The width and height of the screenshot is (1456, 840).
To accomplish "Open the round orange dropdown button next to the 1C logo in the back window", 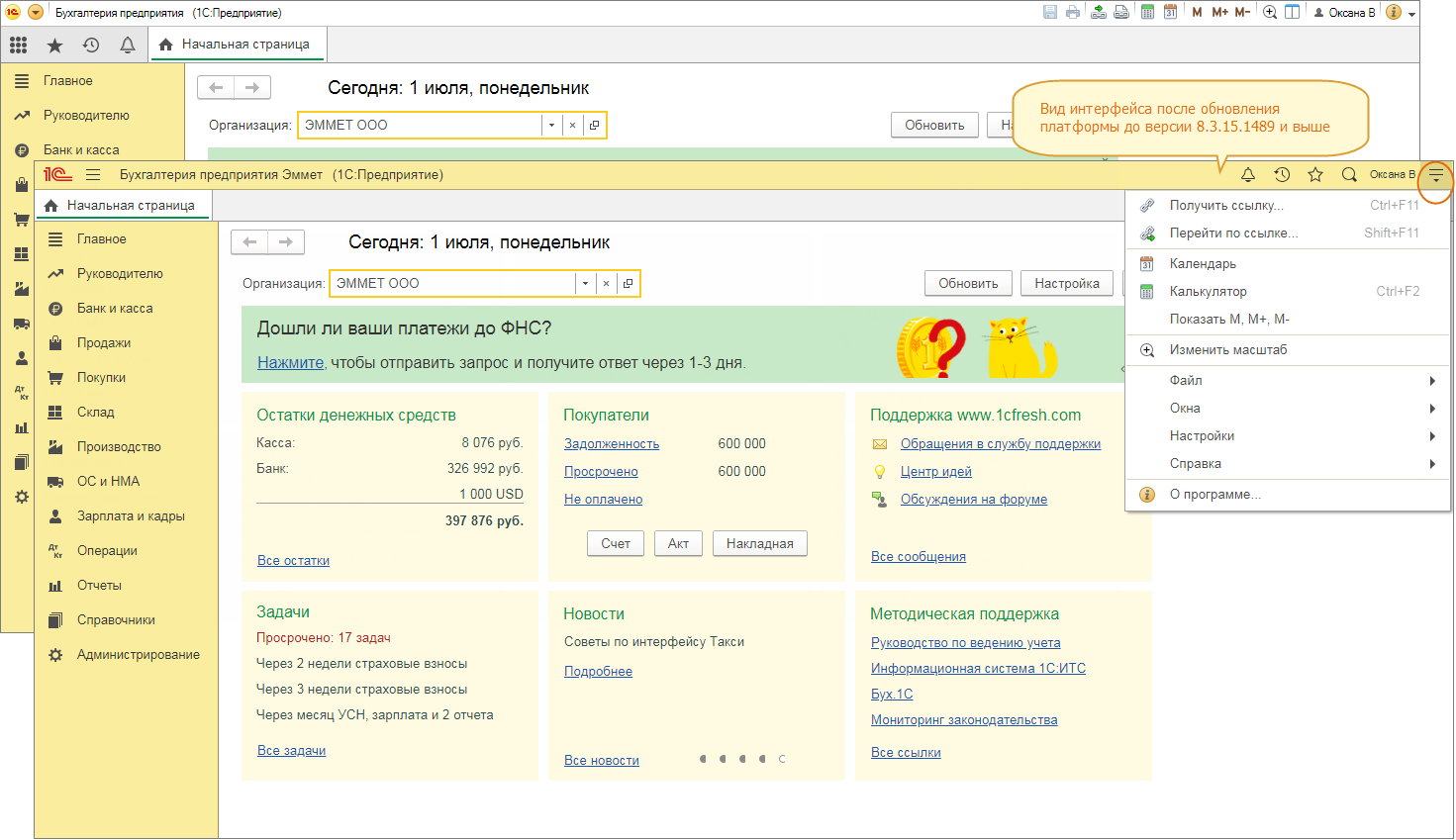I will 36,13.
